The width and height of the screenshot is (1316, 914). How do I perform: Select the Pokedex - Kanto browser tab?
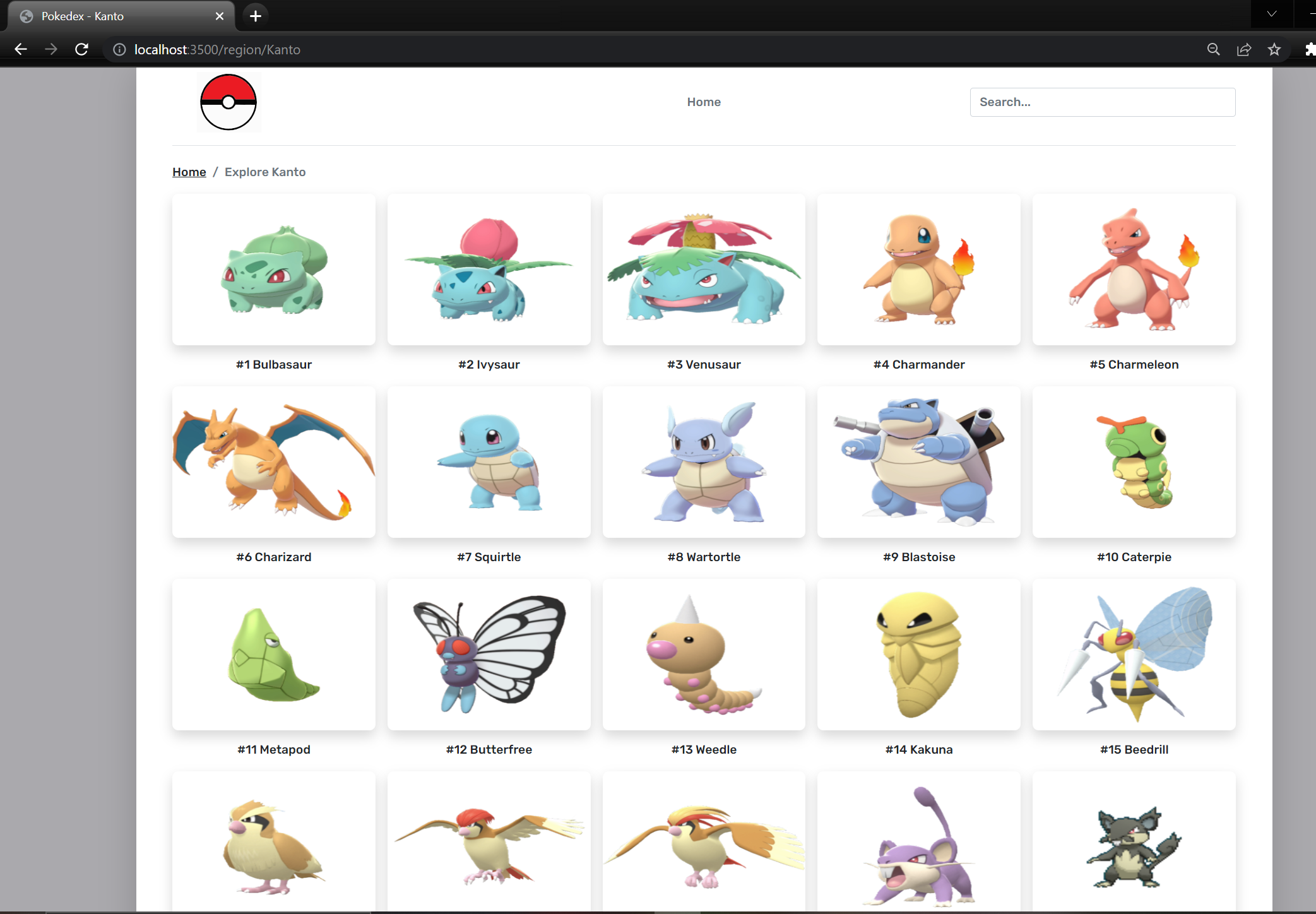114,16
